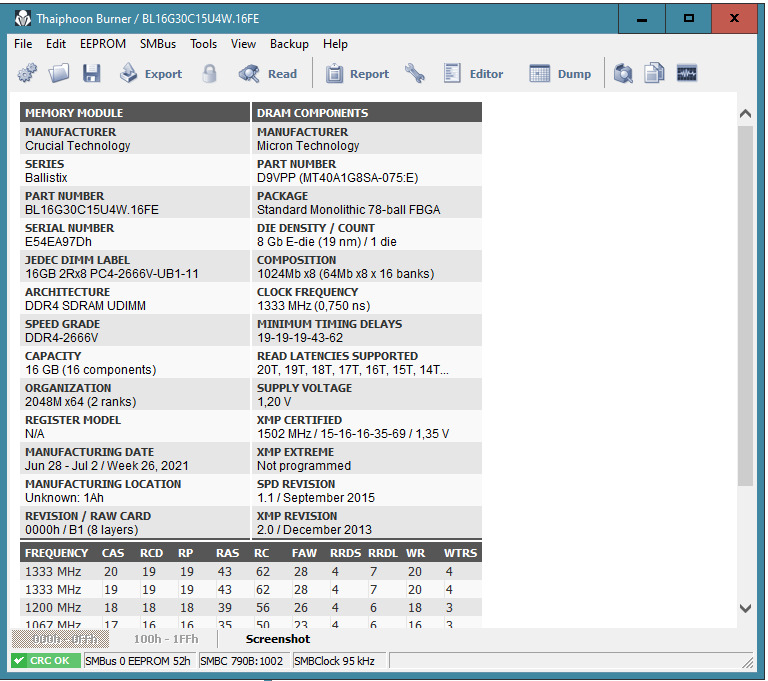Screen dimensions: 768x681
Task: Click the 8 Gb E-die (19 nm) value
Action: [327, 242]
